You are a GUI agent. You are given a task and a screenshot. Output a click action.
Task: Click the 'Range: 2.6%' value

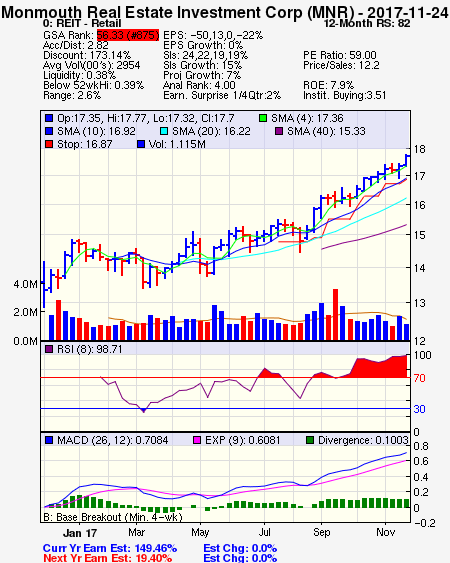click(72, 96)
